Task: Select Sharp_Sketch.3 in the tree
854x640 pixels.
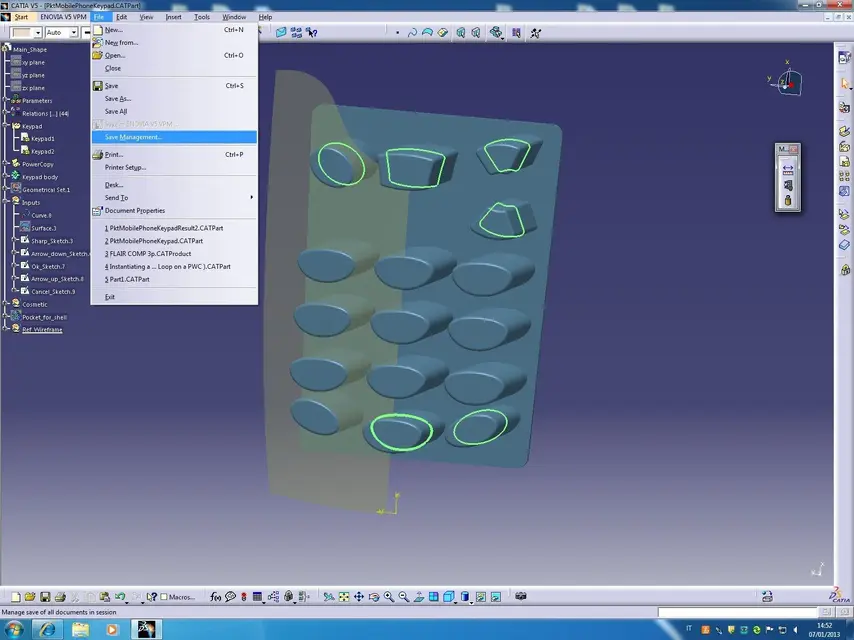Action: point(52,241)
